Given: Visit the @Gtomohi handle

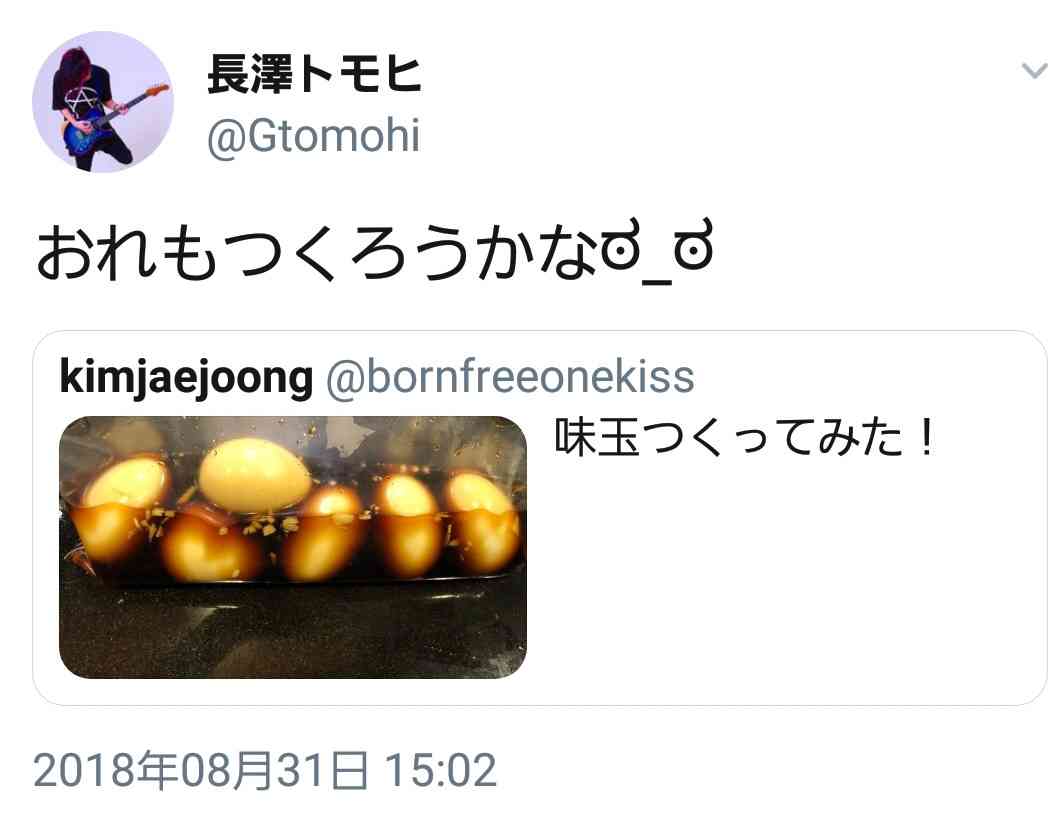Looking at the screenshot, I should [314, 136].
